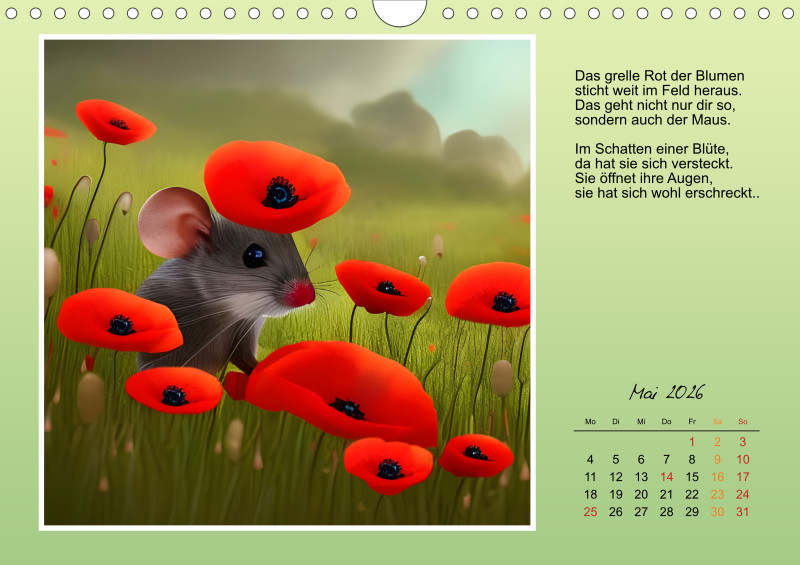The height and width of the screenshot is (565, 800).
Task: Pick orange Saturday date 9
Action: (717, 459)
